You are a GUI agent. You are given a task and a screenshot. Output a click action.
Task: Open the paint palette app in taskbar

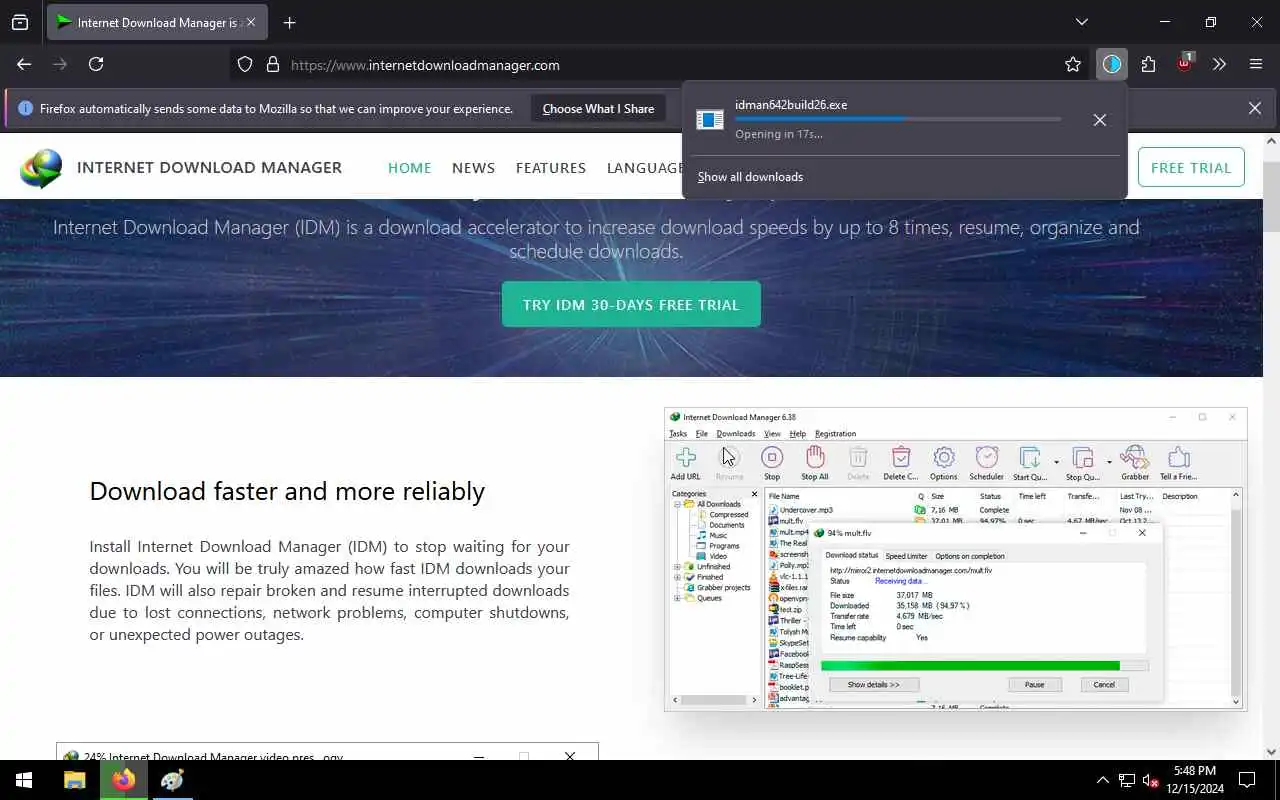tap(172, 780)
